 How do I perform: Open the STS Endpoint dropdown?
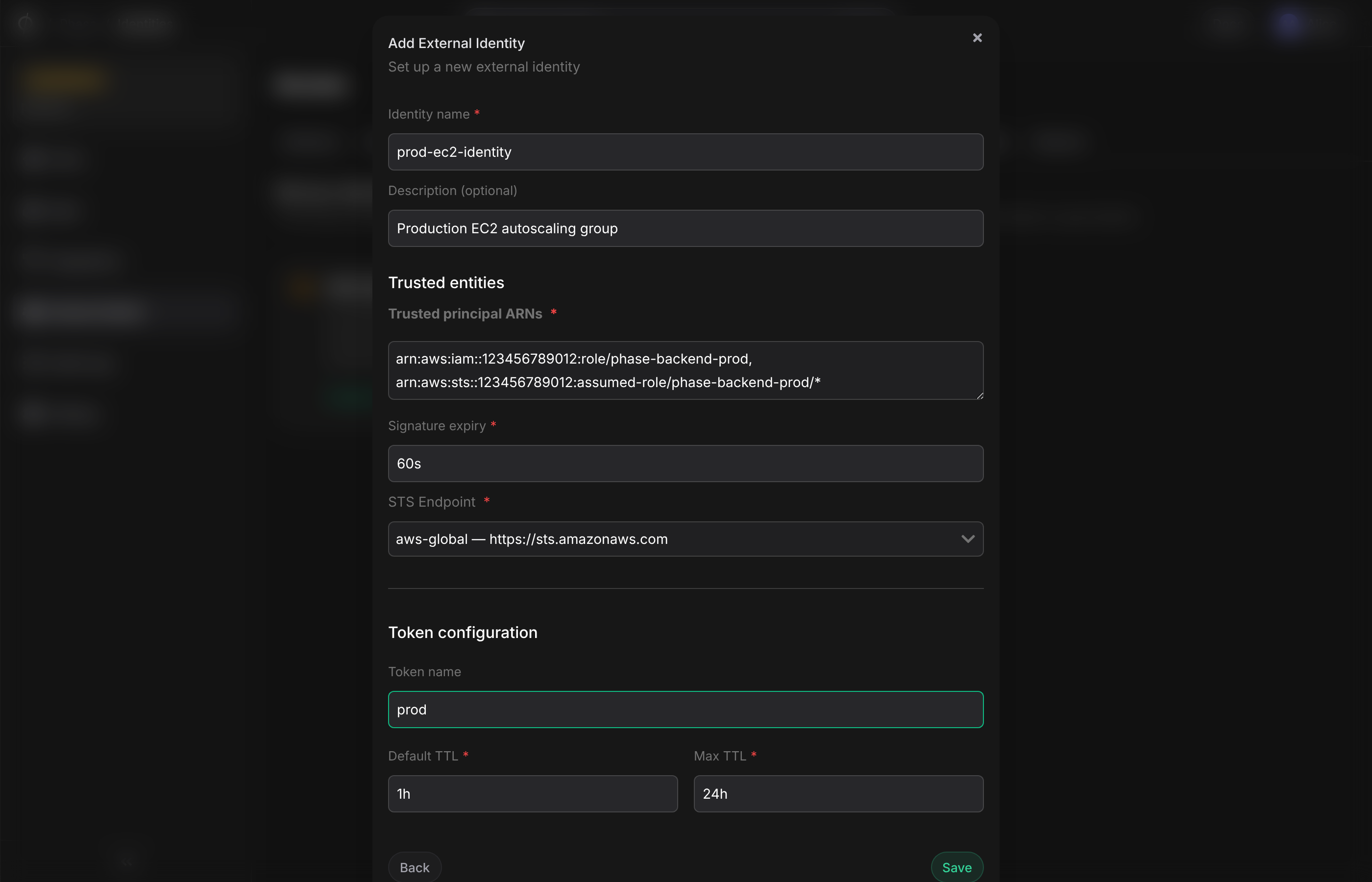[686, 539]
